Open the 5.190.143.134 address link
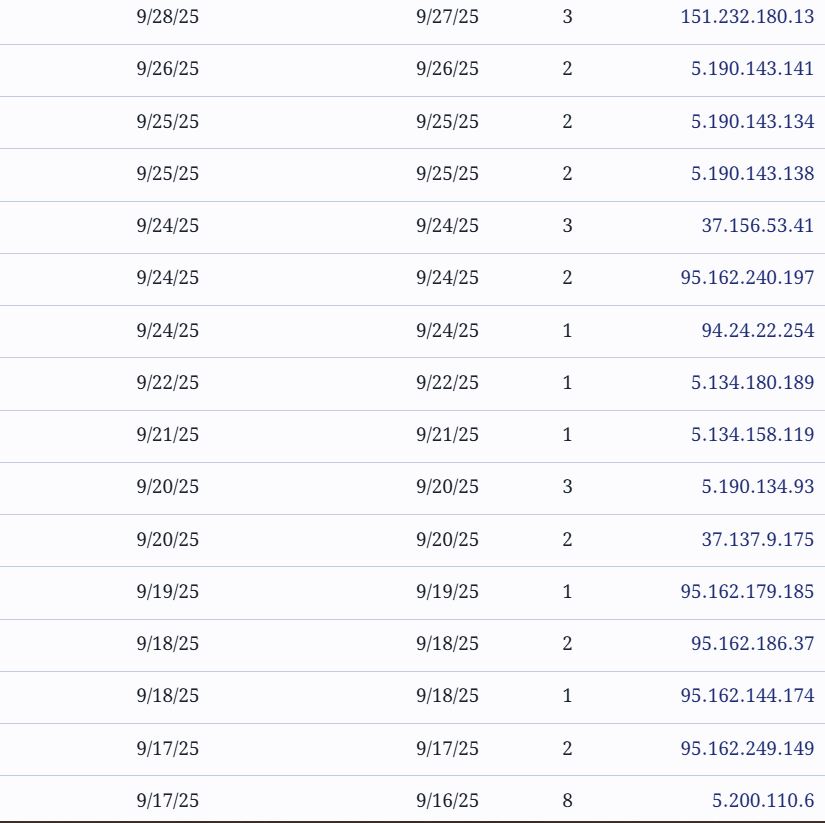The image size is (825, 823). pyautogui.click(x=752, y=121)
